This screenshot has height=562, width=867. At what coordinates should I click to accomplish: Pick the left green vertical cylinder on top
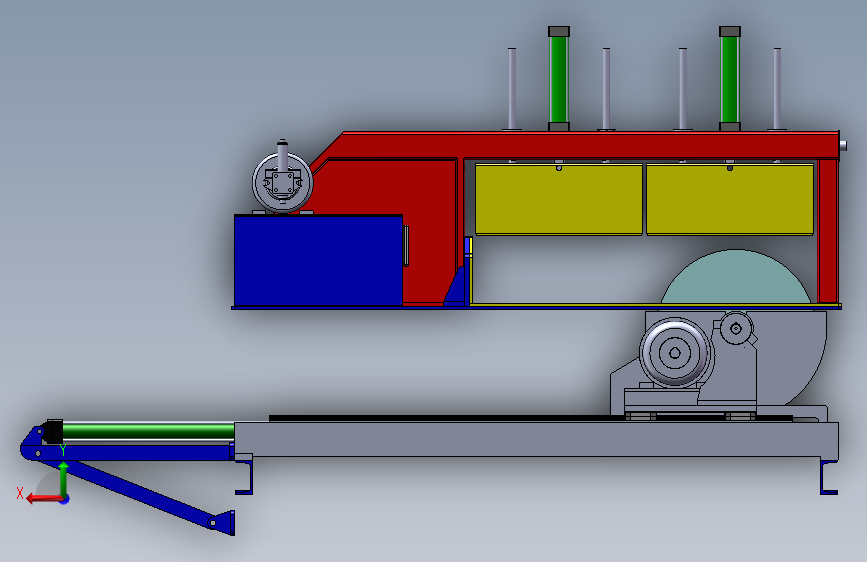coord(558,79)
